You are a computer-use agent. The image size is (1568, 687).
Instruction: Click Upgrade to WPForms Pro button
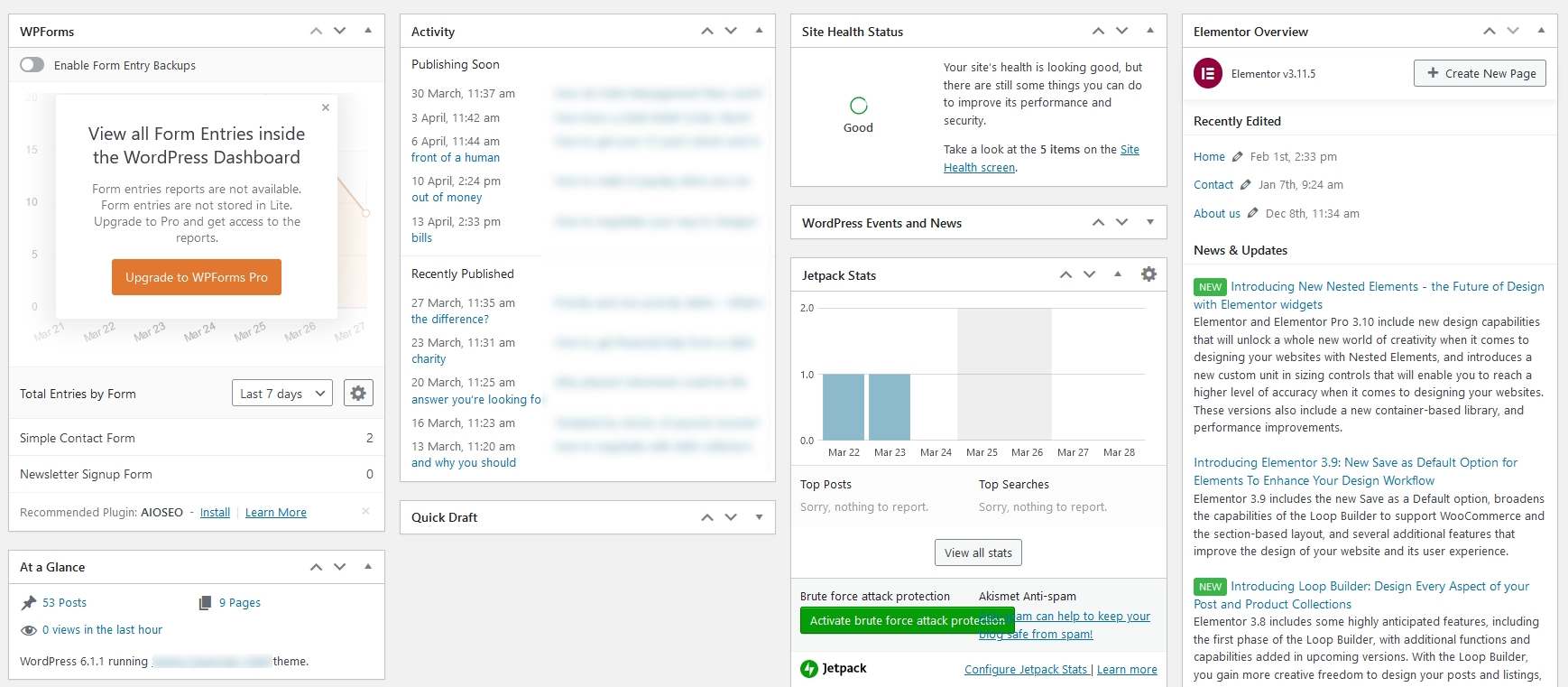[x=197, y=277]
